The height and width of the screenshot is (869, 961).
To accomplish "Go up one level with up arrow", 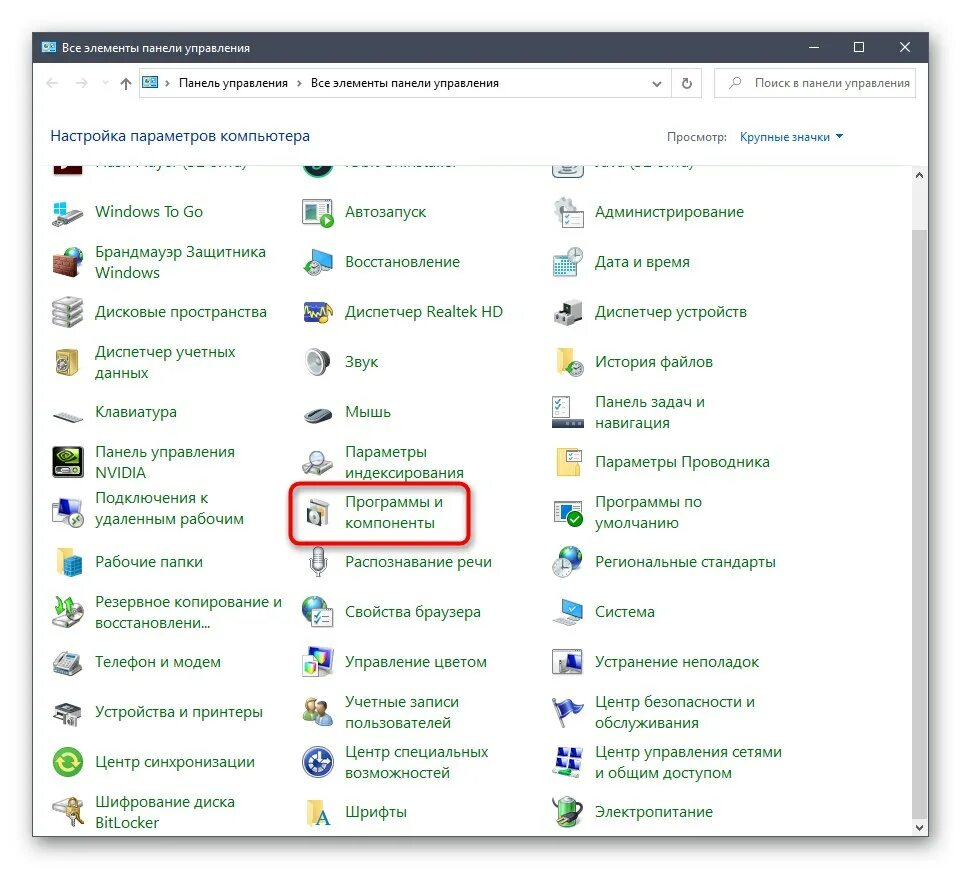I will tap(126, 83).
